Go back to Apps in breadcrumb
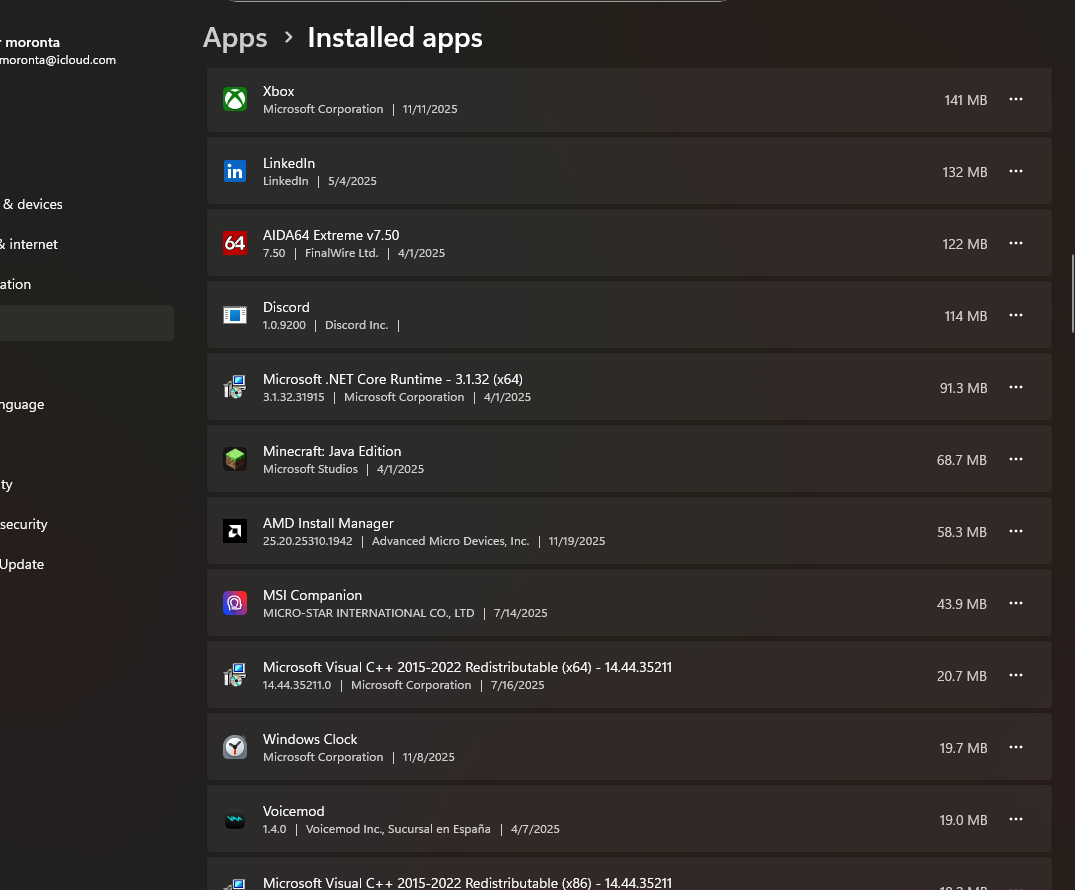The height and width of the screenshot is (890, 1075). pos(235,38)
